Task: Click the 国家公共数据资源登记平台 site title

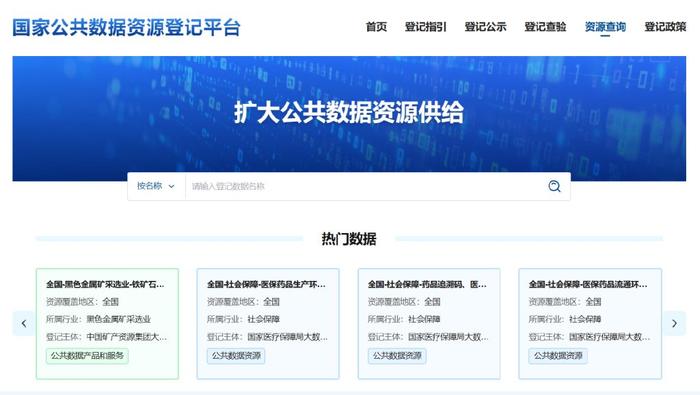Action: pos(126,27)
